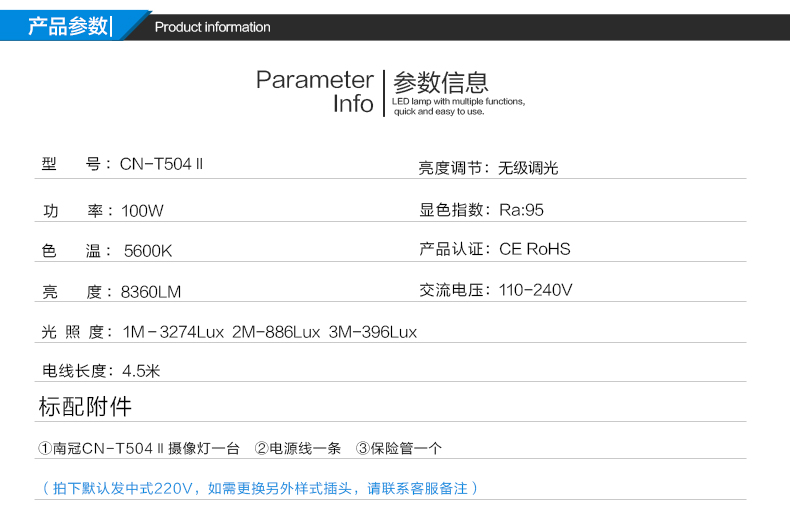Viewport: 790px width, 515px height.
Task: Click the 亮度调节 无级调光 entry
Action: point(488,168)
